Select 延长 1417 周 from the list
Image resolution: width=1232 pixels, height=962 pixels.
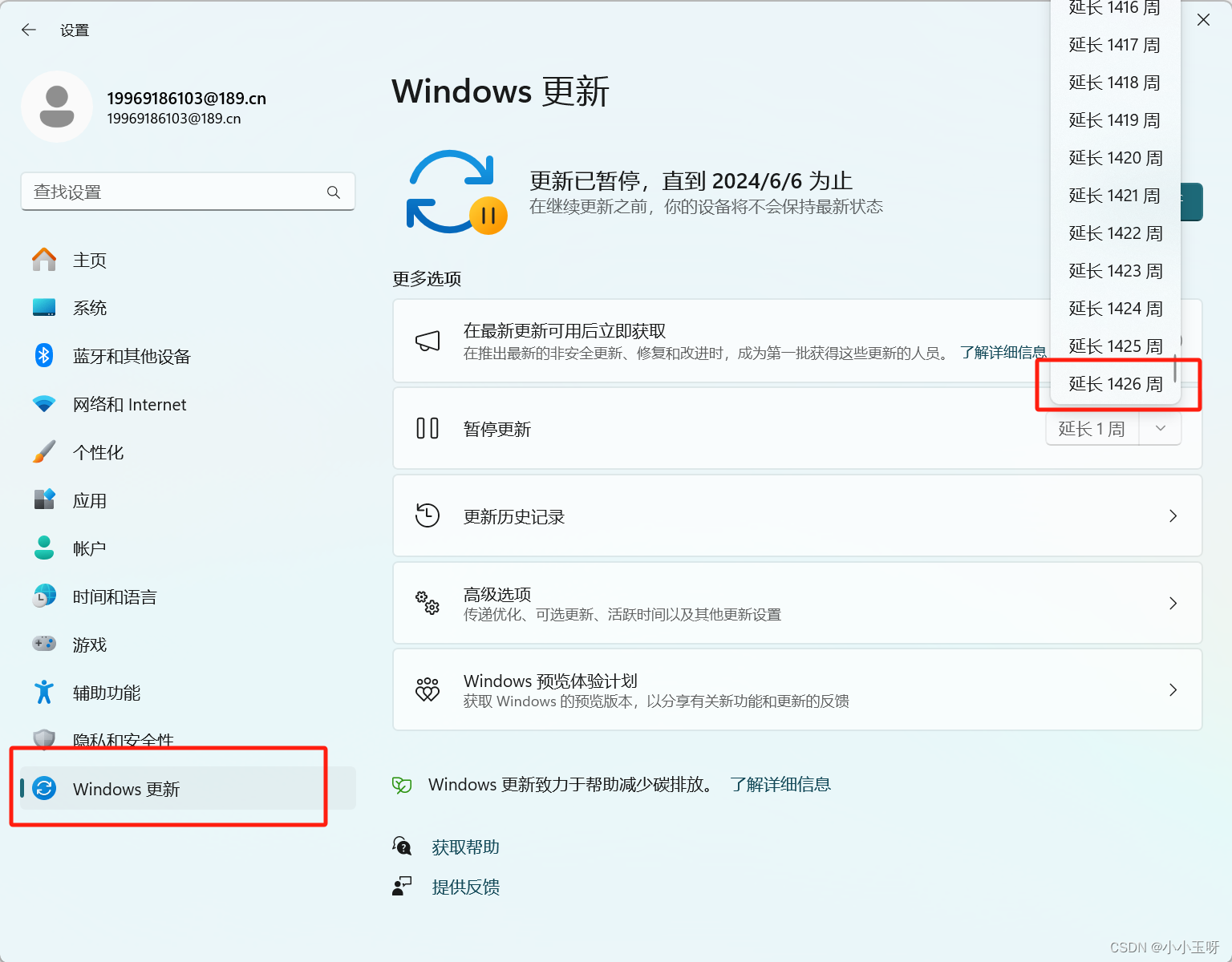(x=1115, y=45)
